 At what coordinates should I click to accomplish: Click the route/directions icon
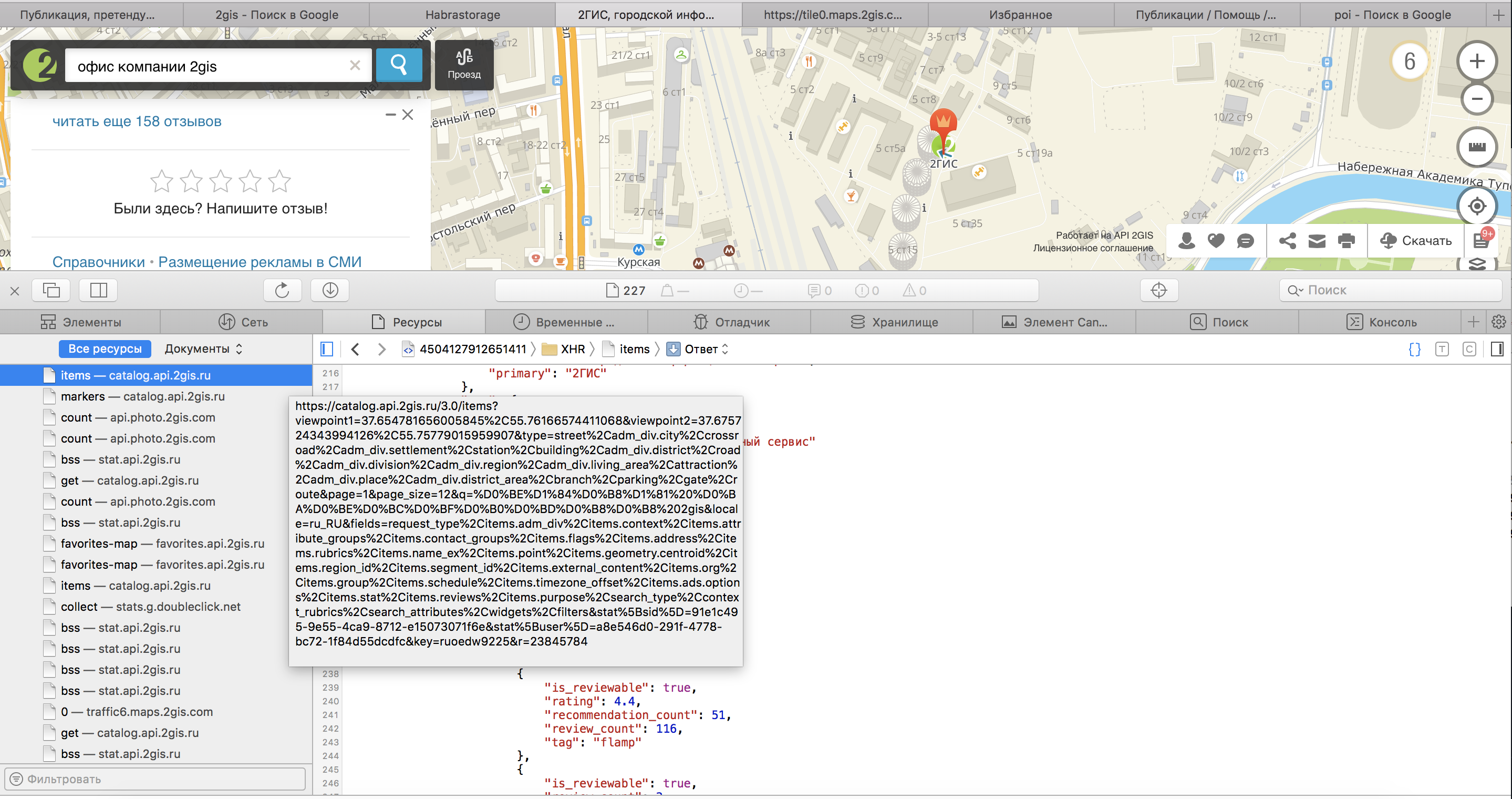(x=462, y=65)
